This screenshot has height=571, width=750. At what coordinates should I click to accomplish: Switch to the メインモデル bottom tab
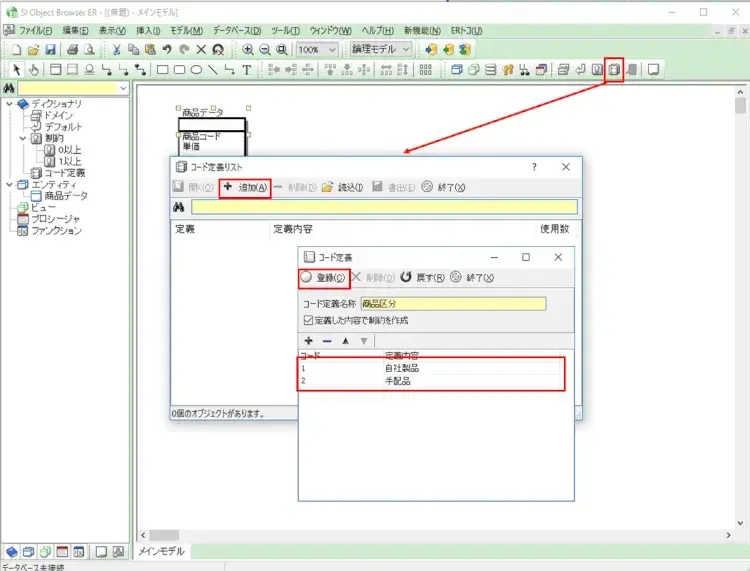(x=162, y=551)
